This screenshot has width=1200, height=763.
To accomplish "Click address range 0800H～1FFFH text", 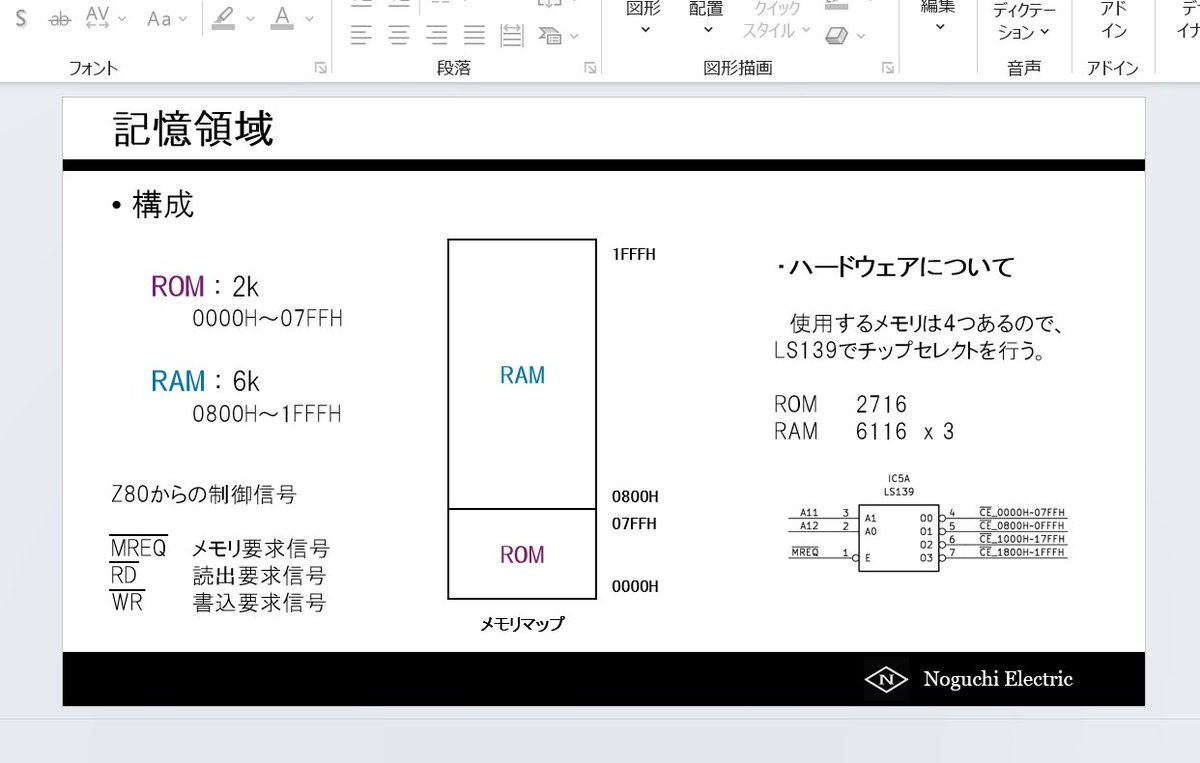I will (267, 414).
